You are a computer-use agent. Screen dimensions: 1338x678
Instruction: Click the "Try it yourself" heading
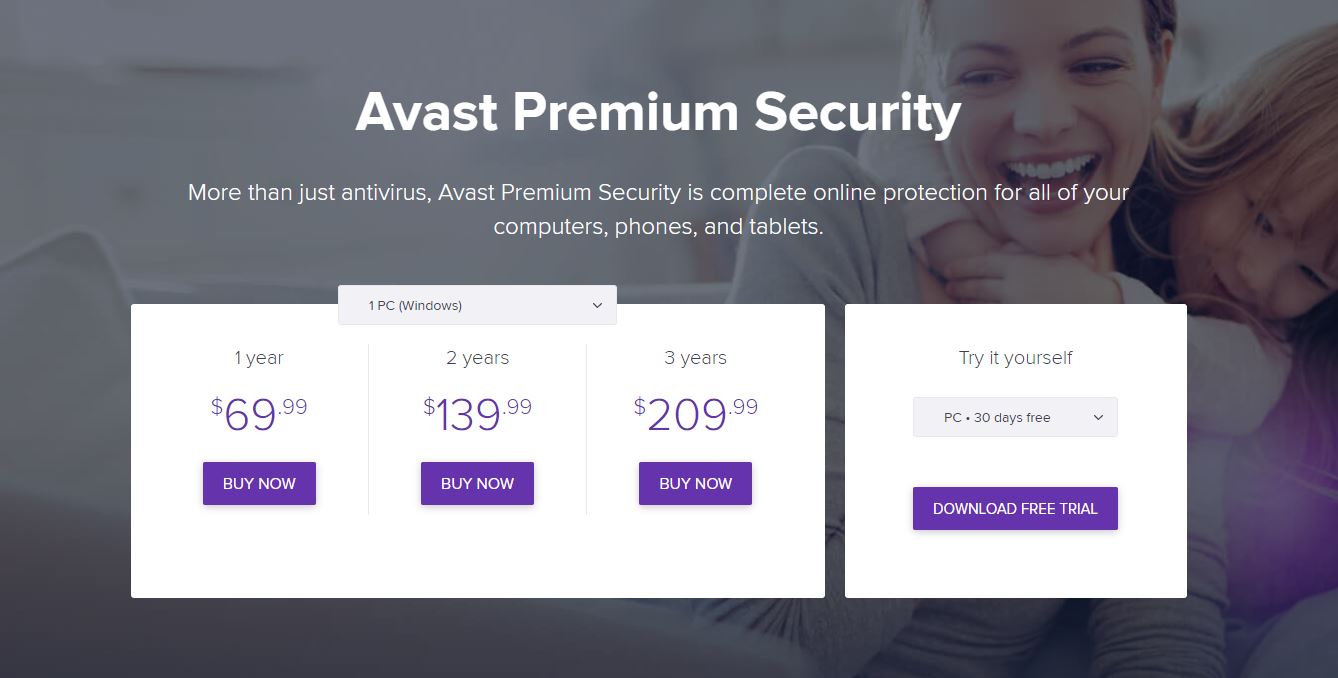1015,358
